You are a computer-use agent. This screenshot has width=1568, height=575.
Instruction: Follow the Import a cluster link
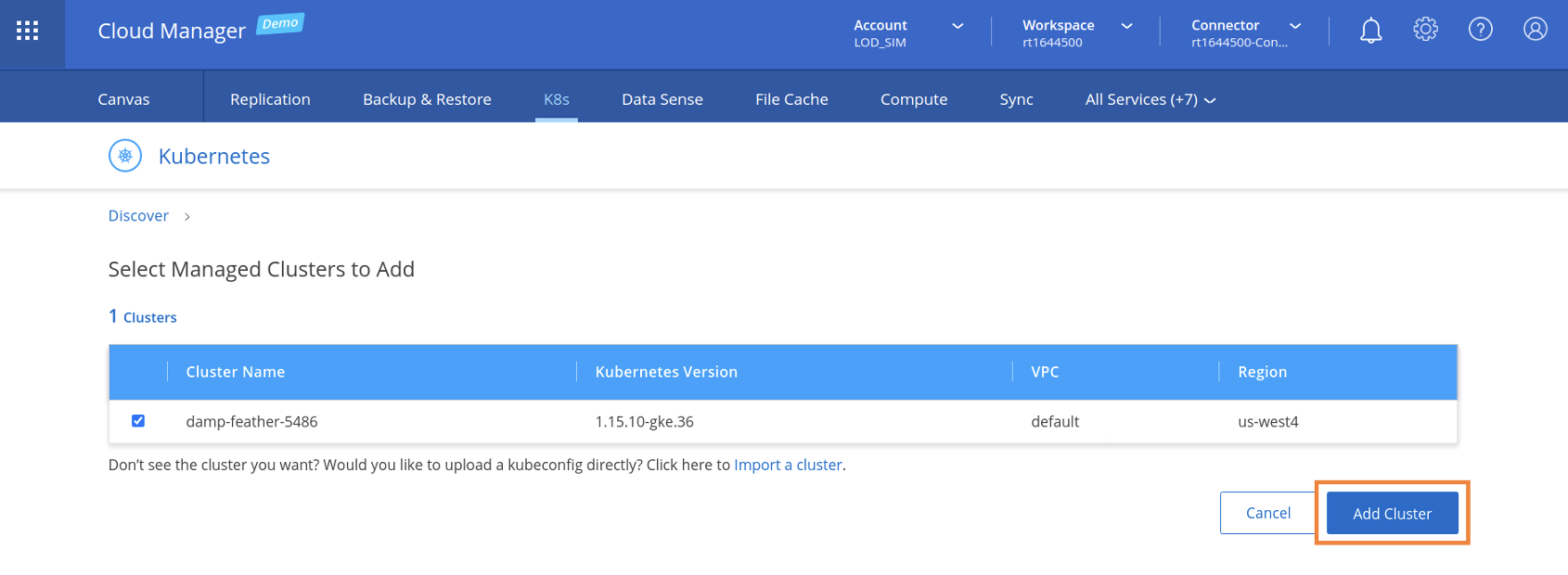788,465
